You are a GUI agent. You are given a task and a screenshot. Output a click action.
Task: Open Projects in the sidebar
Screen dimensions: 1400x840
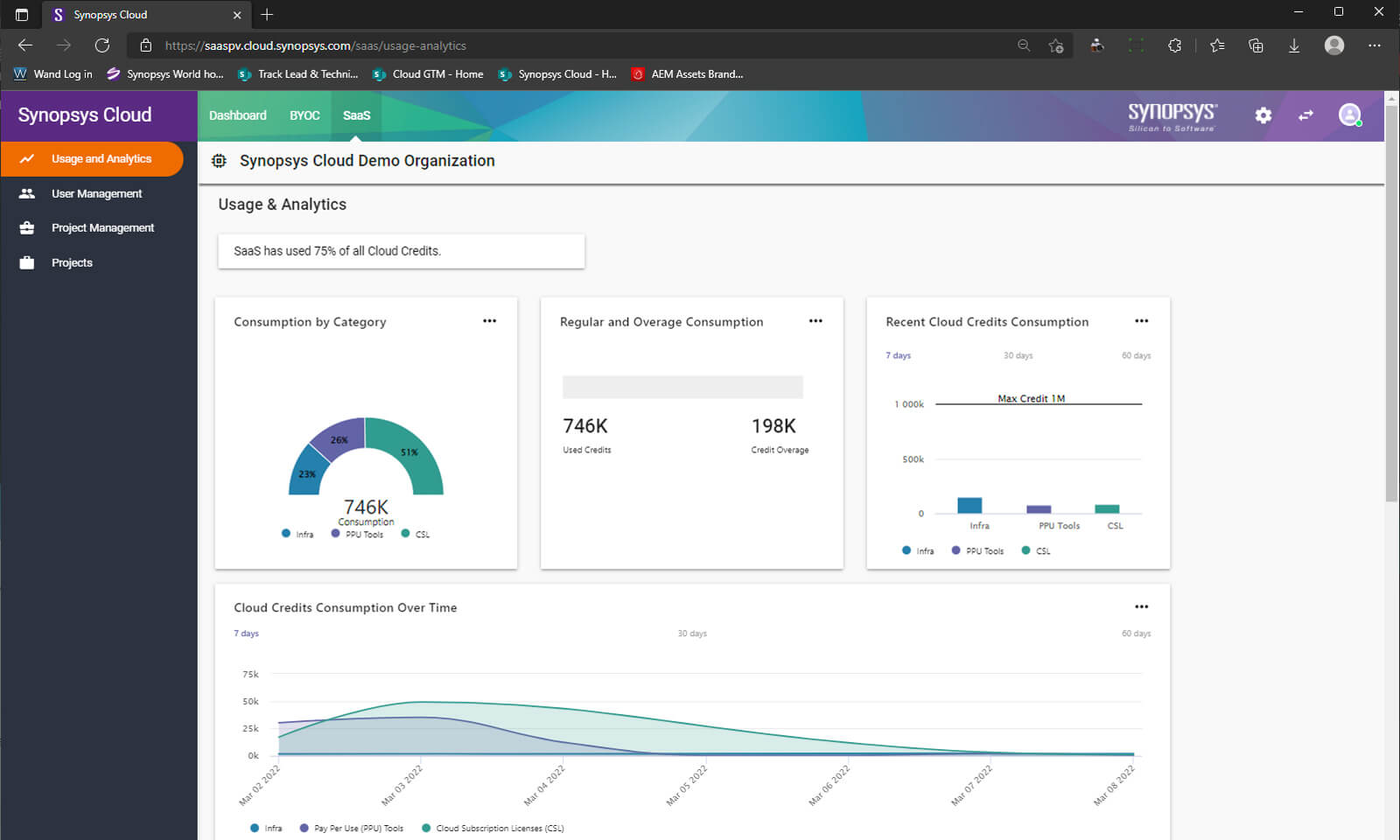[x=72, y=262]
